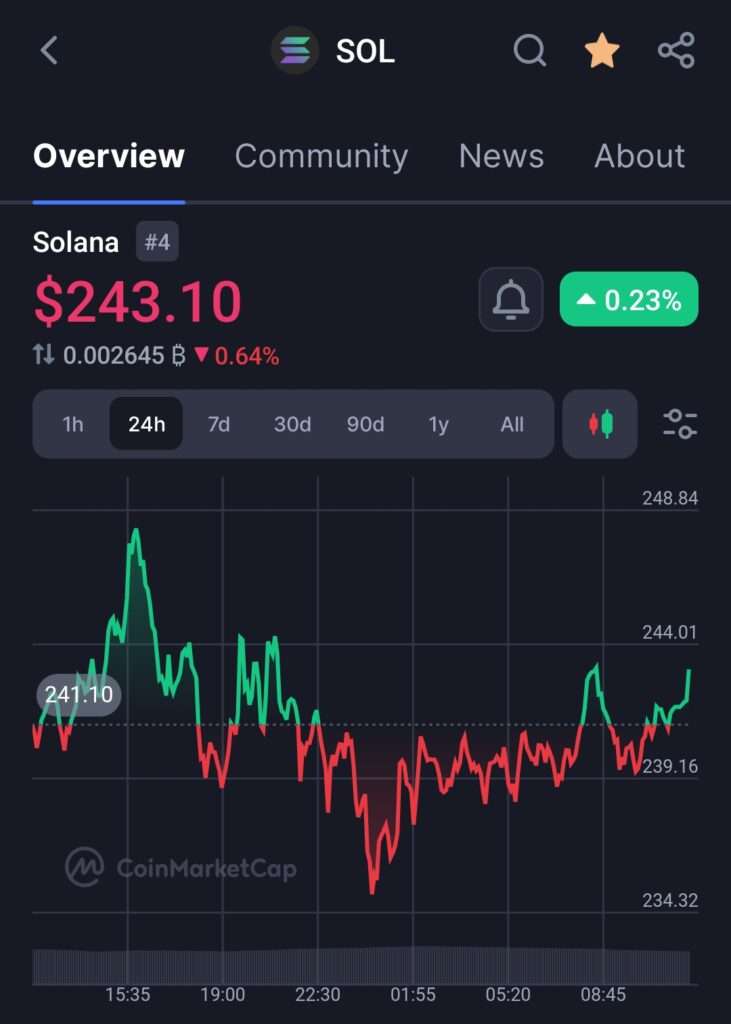This screenshot has width=731, height=1024.
Task: Tap the 248.84 axis value
Action: click(x=670, y=498)
